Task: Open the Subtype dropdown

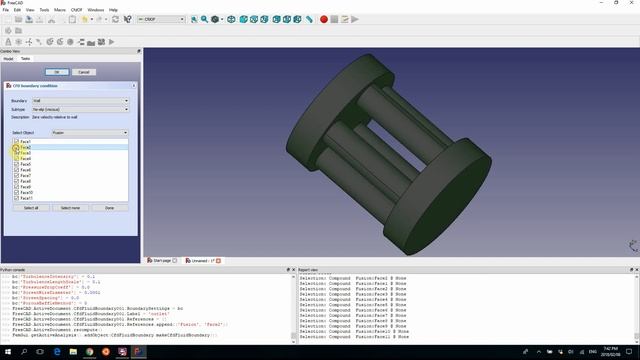Action: click(80, 109)
